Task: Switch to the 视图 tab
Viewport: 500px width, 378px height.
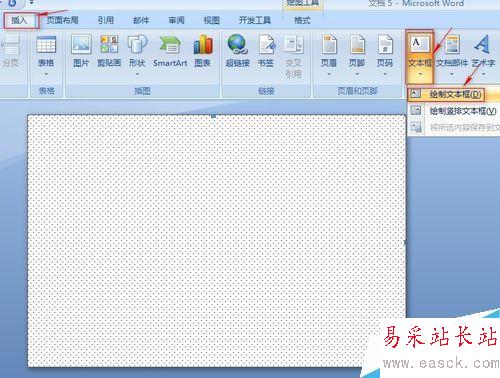Action: (x=212, y=21)
